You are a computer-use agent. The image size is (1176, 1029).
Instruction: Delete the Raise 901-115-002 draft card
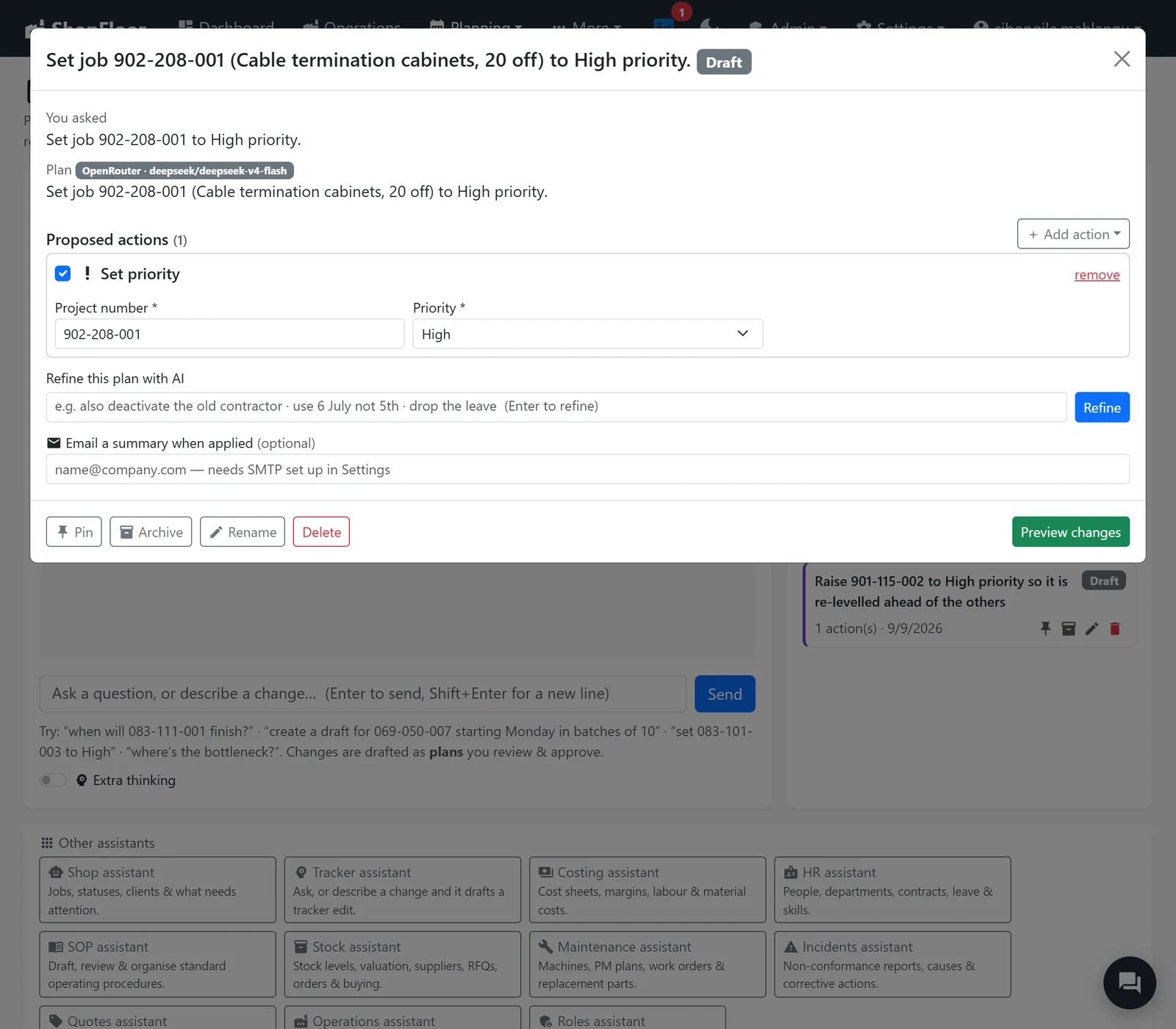pyautogui.click(x=1115, y=628)
